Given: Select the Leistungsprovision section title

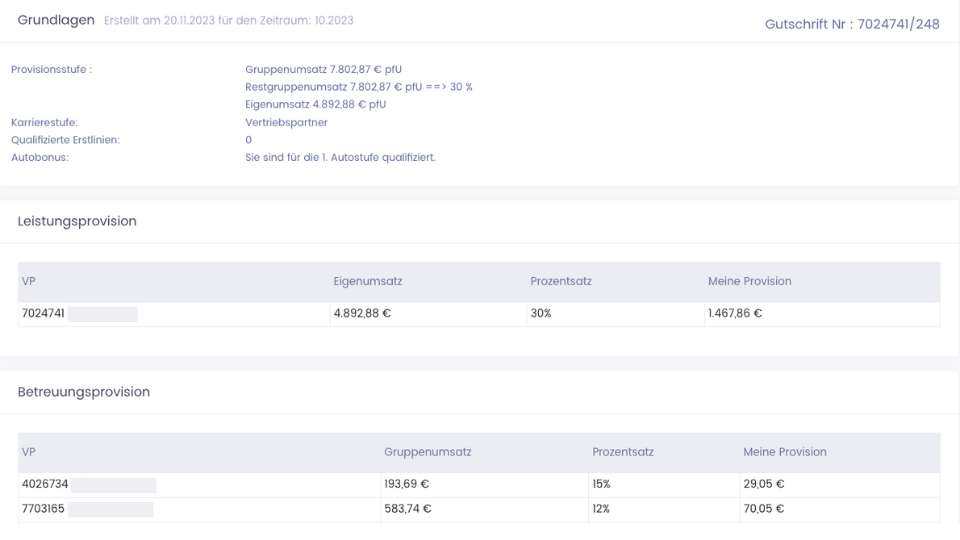Looking at the screenshot, I should coord(77,221).
